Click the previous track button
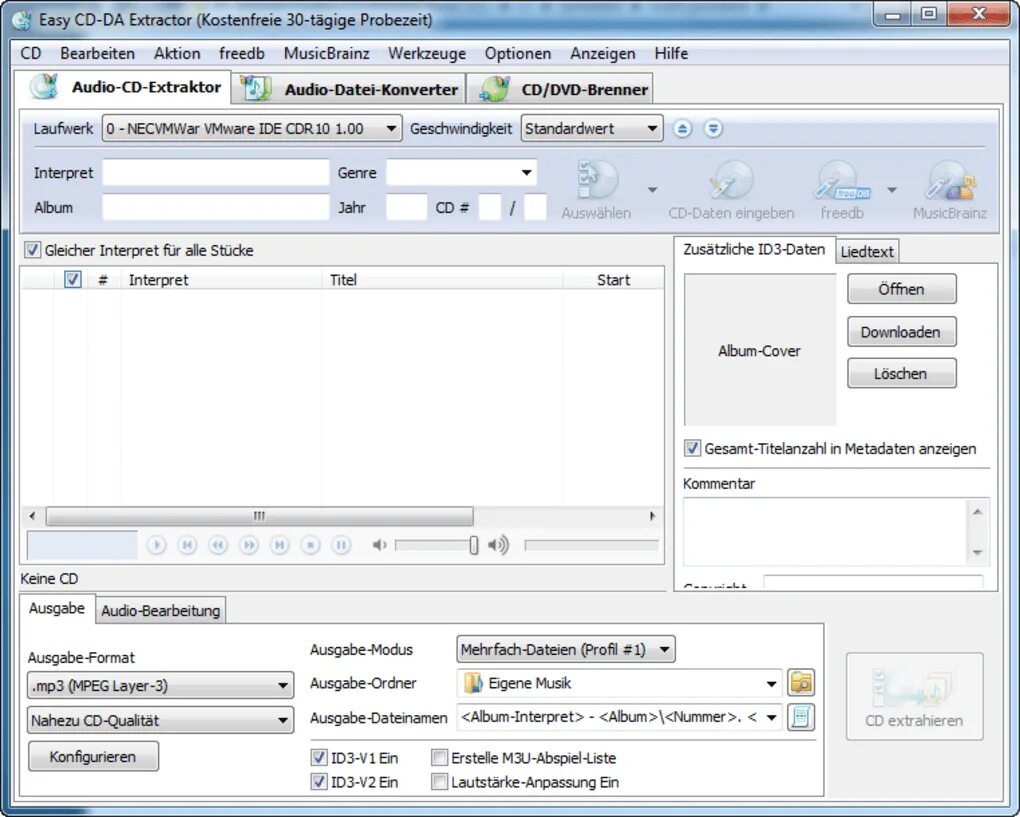The image size is (1020, 817). (187, 544)
